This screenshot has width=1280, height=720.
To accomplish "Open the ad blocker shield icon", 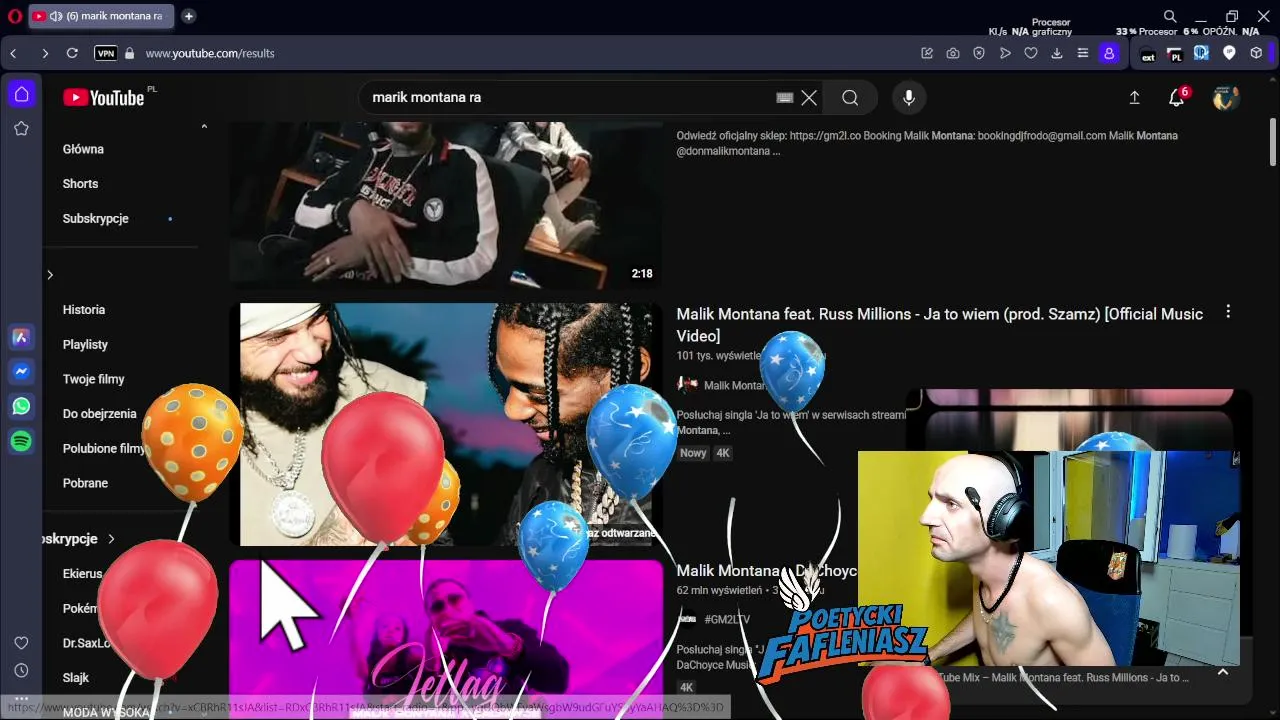I will (979, 53).
